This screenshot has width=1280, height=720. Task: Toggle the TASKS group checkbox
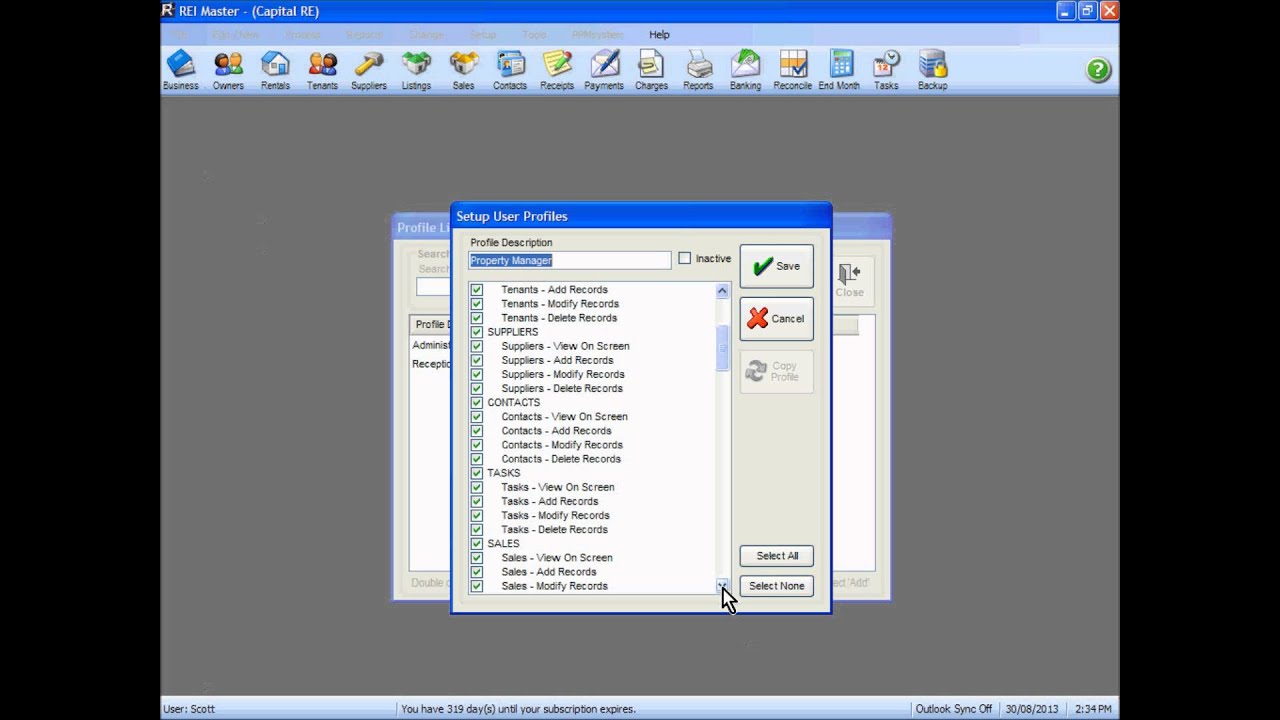pos(477,473)
